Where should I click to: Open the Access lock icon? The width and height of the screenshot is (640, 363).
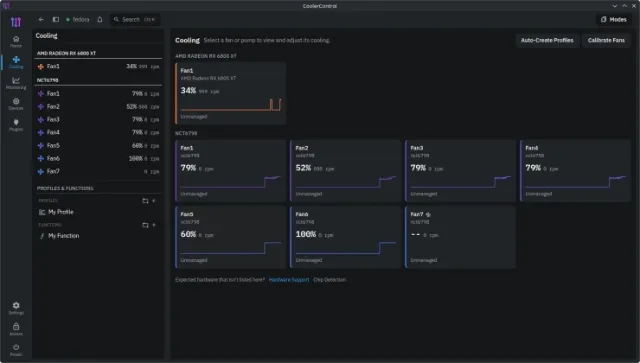[16, 329]
